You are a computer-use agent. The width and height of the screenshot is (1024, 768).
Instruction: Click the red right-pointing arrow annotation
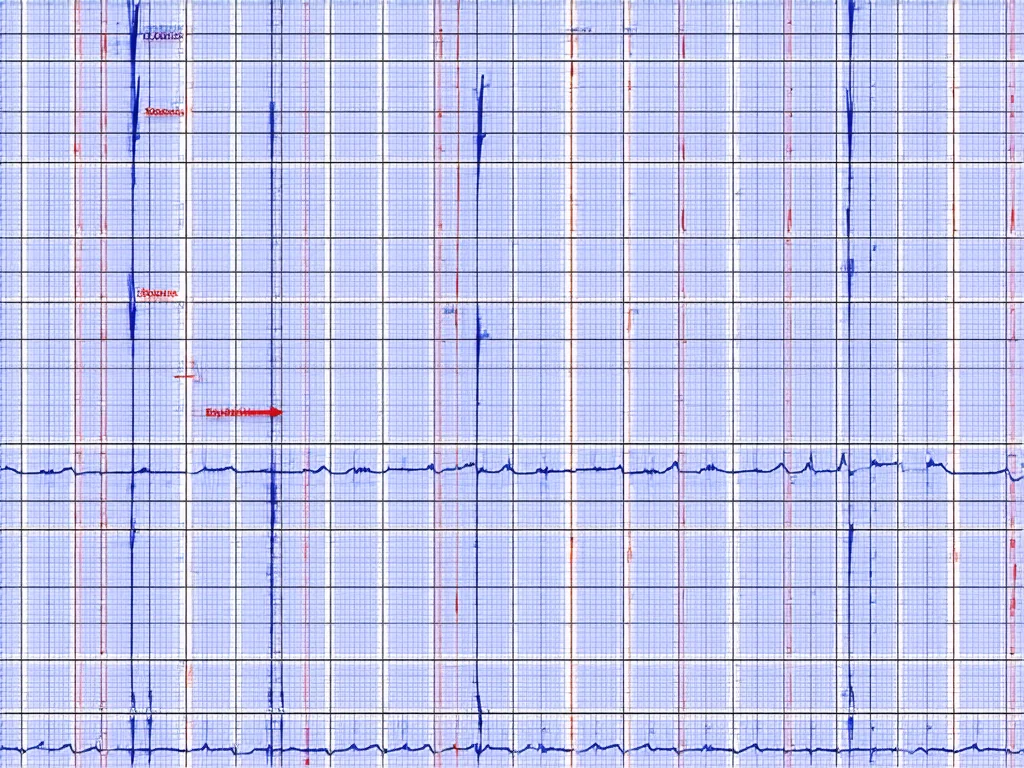point(245,411)
